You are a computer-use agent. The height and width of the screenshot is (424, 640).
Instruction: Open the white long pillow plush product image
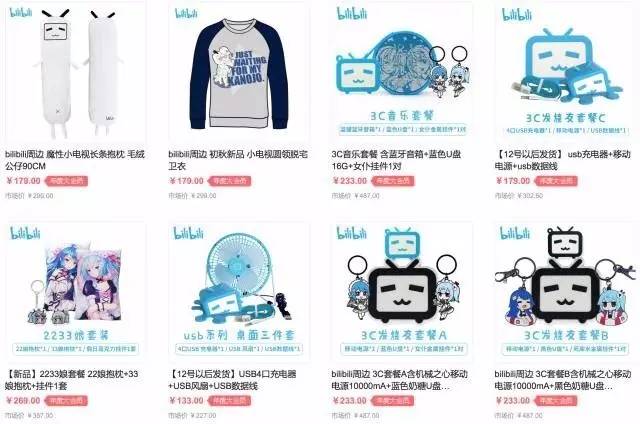(x=76, y=73)
